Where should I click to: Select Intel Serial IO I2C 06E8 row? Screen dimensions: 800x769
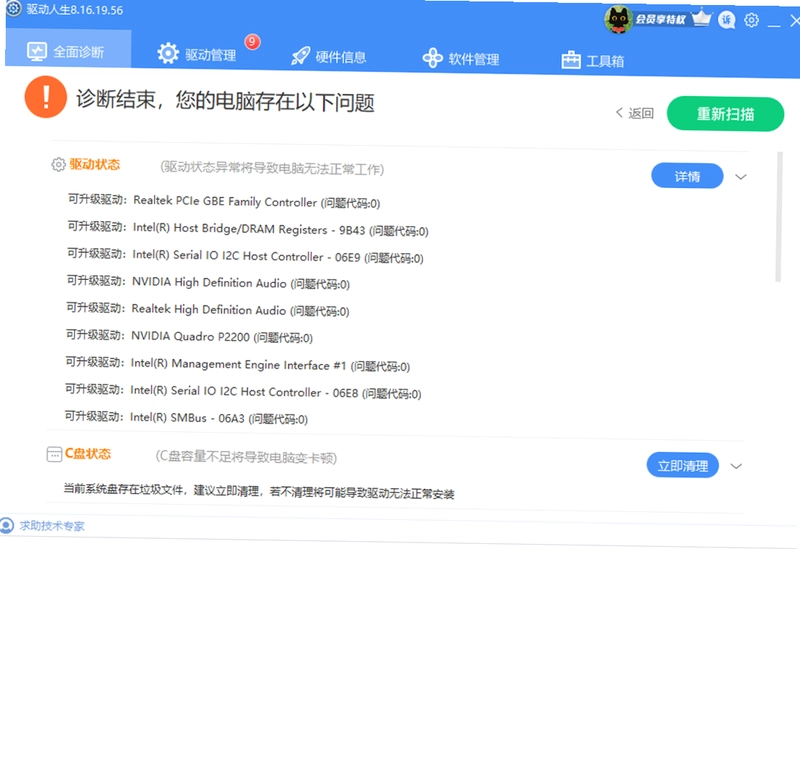pyautogui.click(x=243, y=391)
